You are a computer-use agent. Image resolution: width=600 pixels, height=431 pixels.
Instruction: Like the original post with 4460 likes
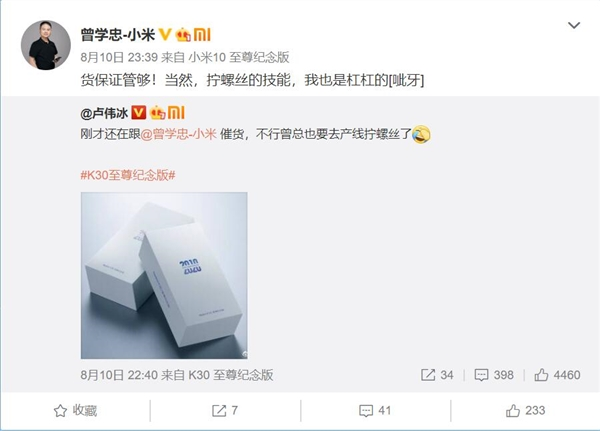[x=558, y=375]
